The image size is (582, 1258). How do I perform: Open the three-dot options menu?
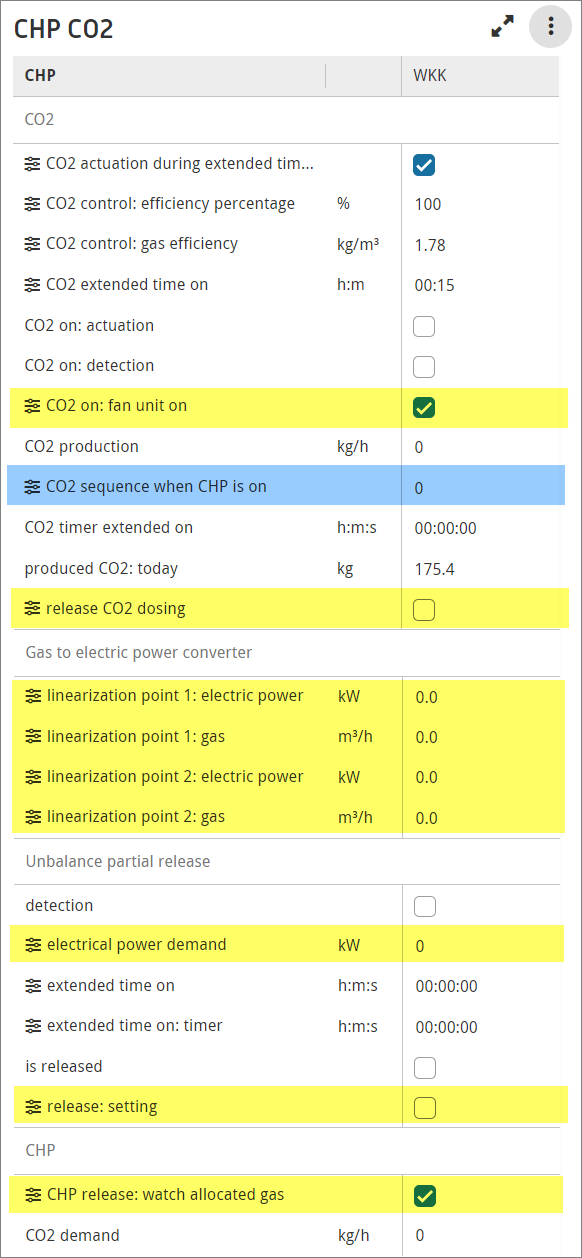click(x=550, y=27)
